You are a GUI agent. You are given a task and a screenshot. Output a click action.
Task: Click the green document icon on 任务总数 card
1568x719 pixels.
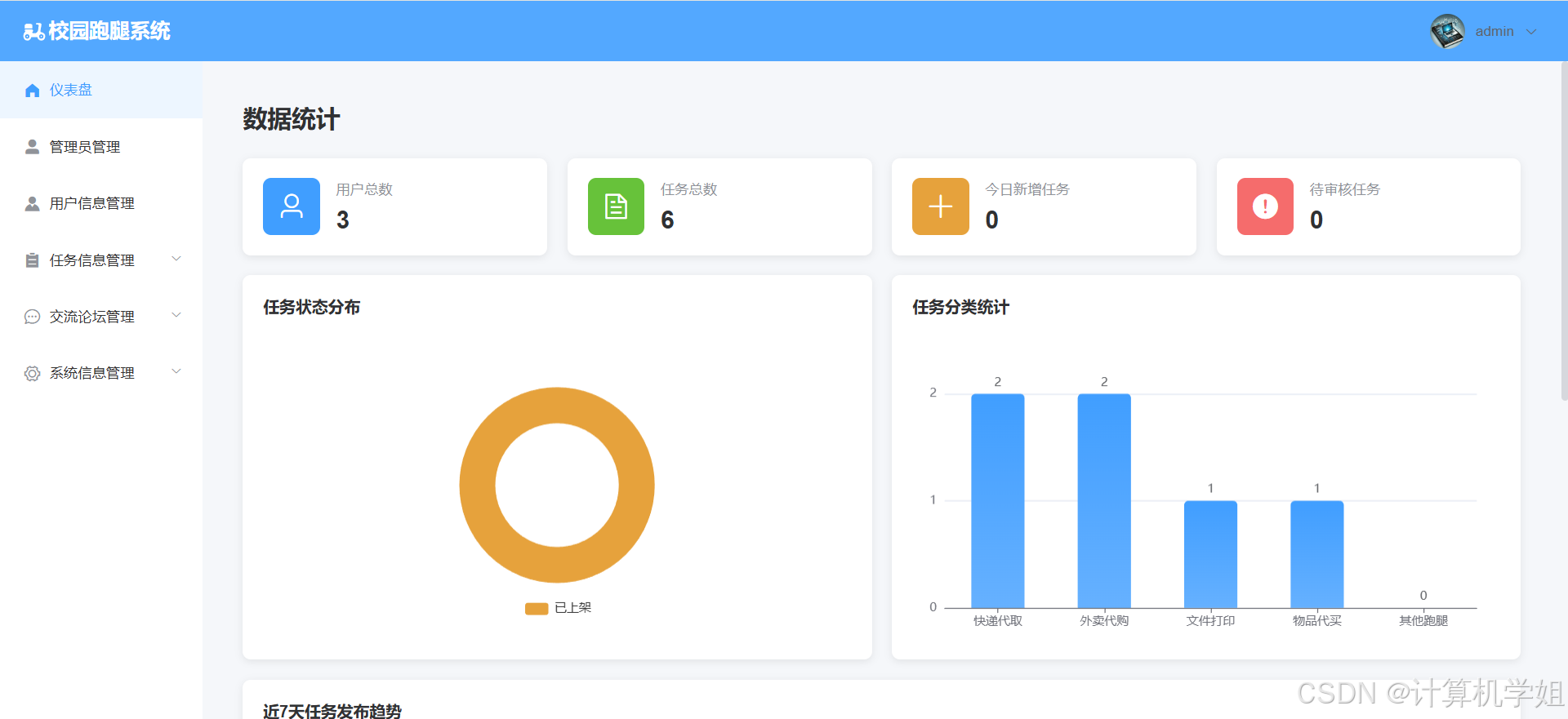(616, 206)
